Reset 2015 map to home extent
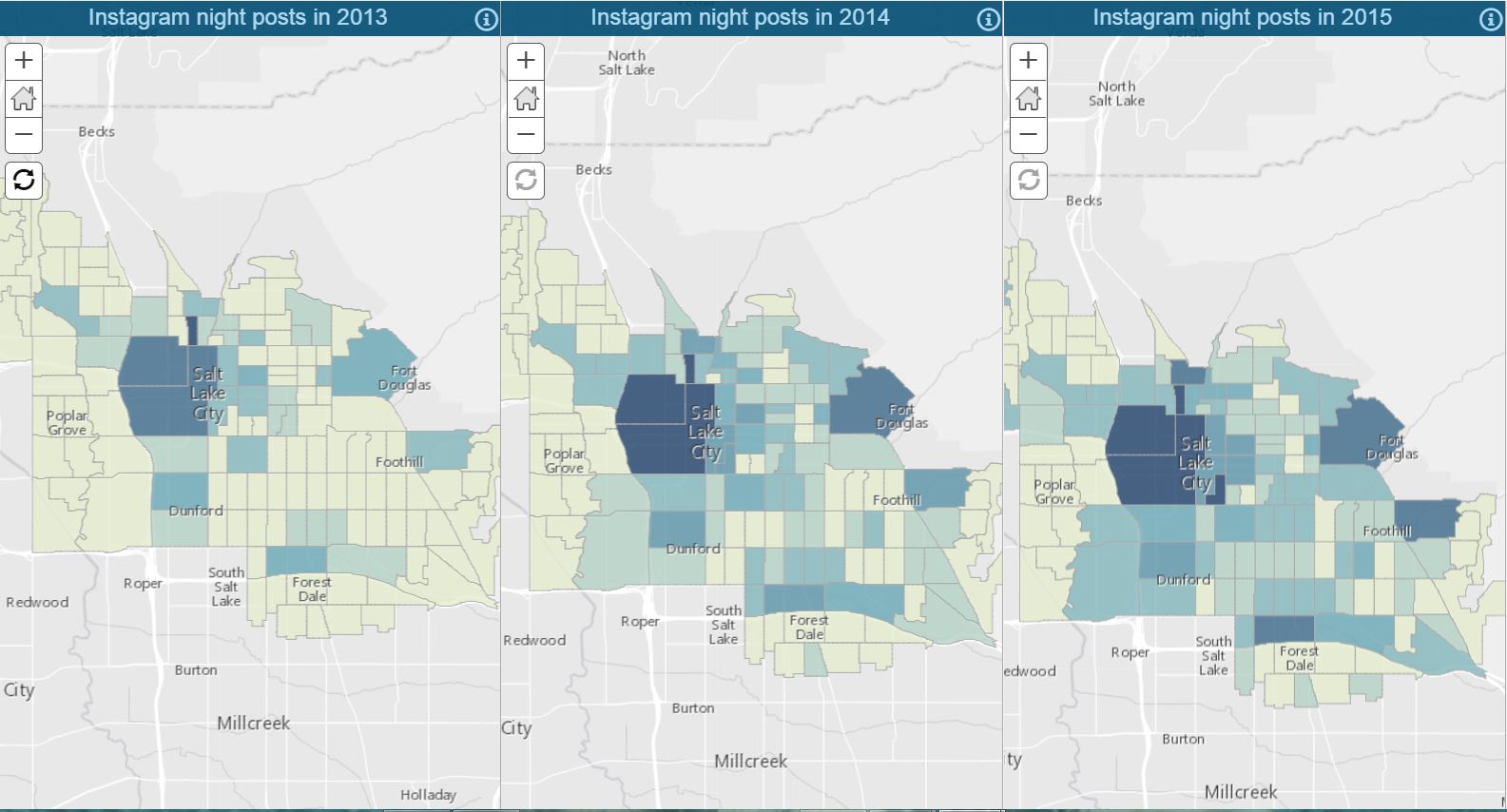Image resolution: width=1507 pixels, height=812 pixels. click(x=1028, y=98)
